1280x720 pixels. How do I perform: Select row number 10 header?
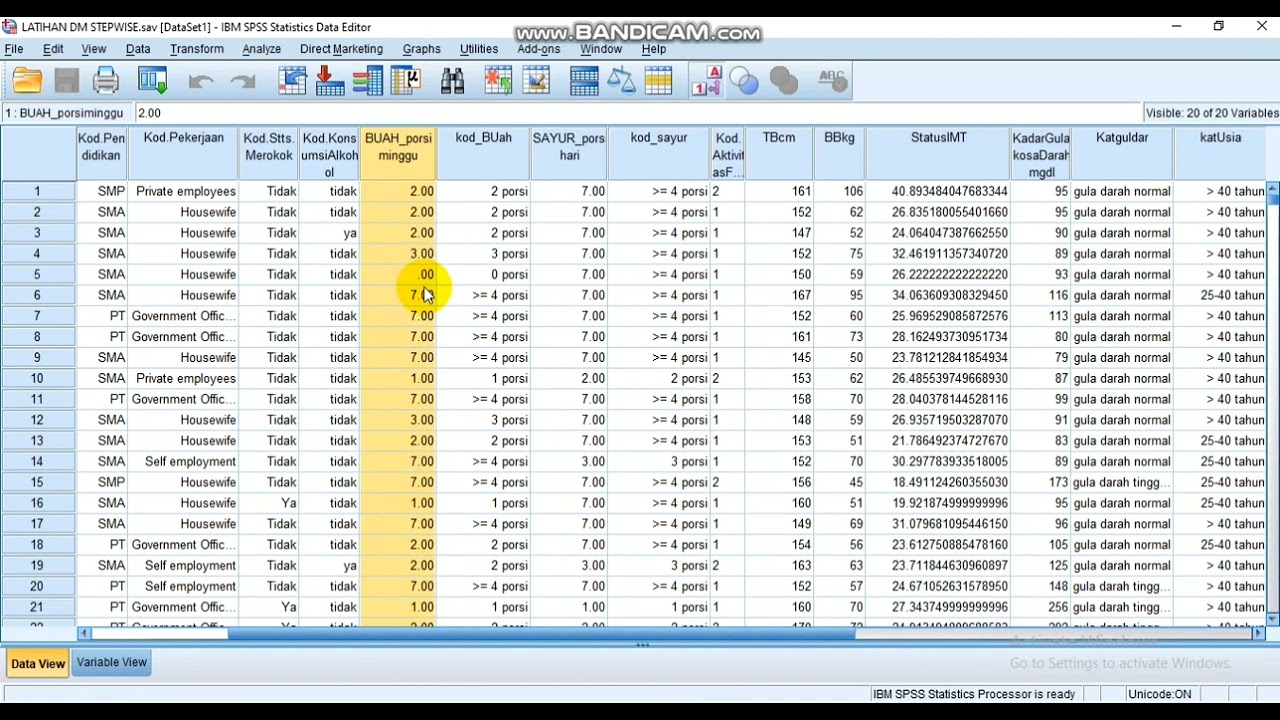38,378
